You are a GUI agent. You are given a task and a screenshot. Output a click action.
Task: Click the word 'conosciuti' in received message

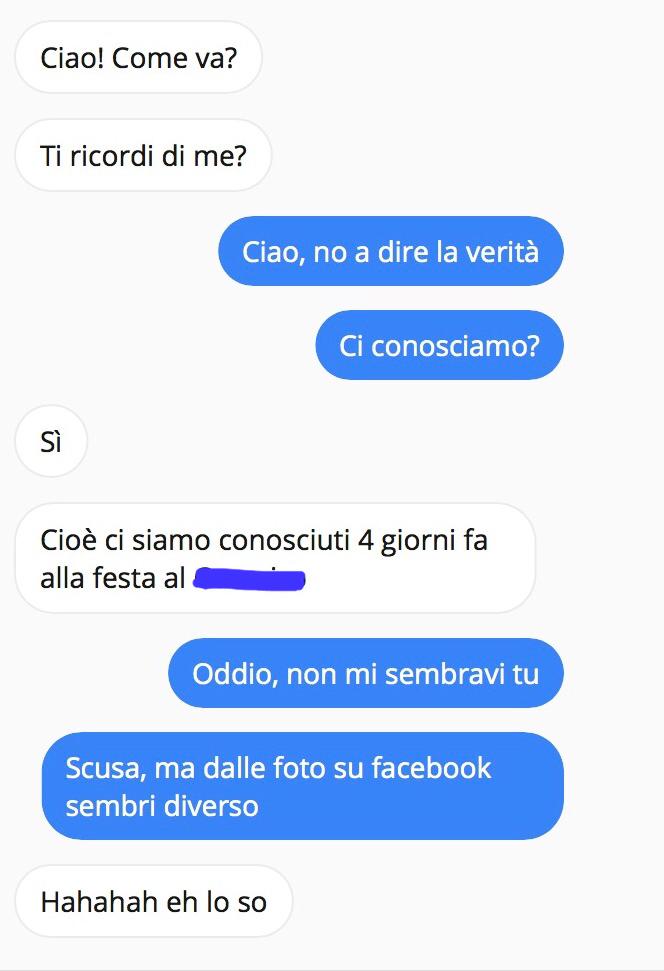tap(284, 540)
